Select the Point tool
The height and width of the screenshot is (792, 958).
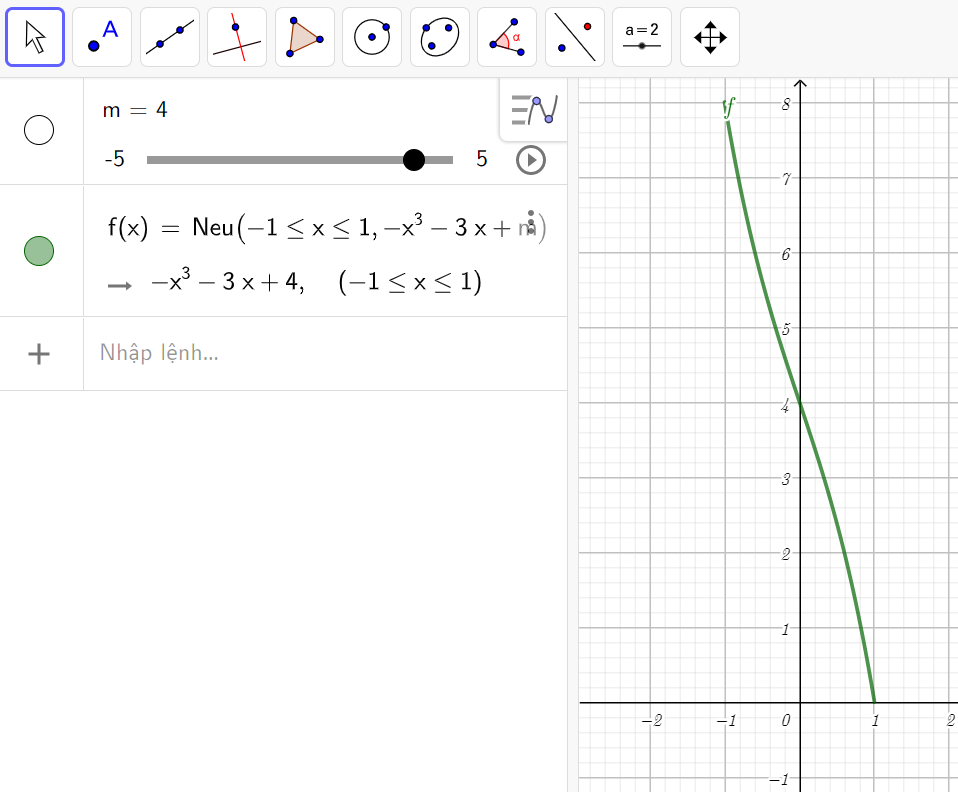pyautogui.click(x=102, y=37)
